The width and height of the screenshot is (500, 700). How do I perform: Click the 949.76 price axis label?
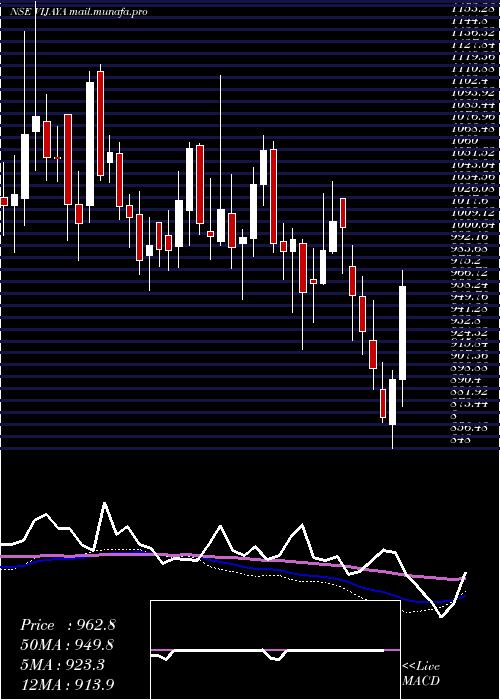(469, 296)
